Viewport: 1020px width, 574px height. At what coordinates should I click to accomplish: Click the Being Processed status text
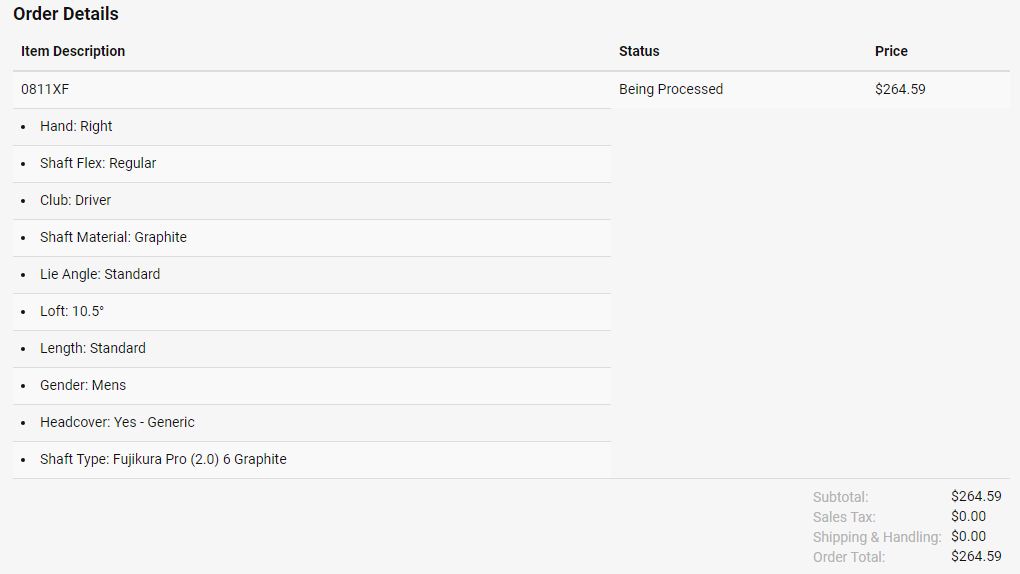(x=670, y=89)
